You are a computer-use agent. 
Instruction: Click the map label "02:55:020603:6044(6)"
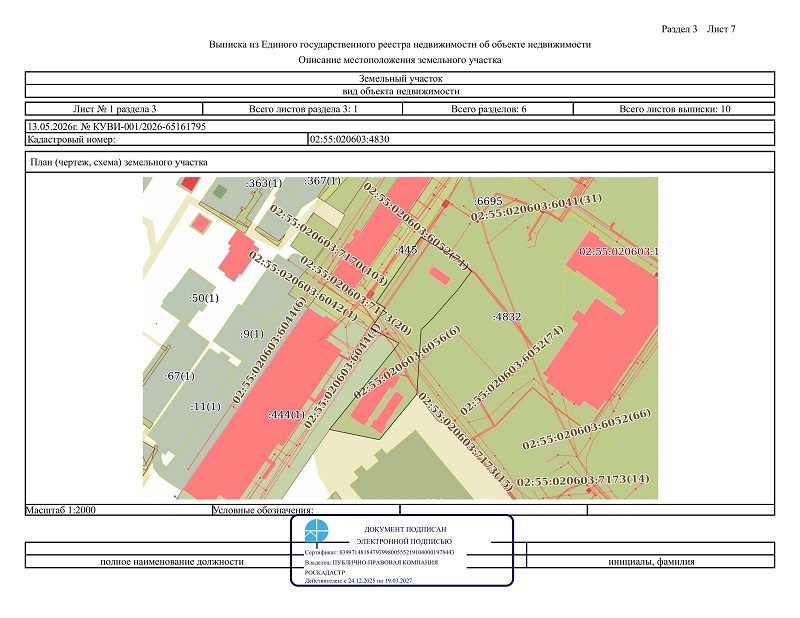[269, 350]
